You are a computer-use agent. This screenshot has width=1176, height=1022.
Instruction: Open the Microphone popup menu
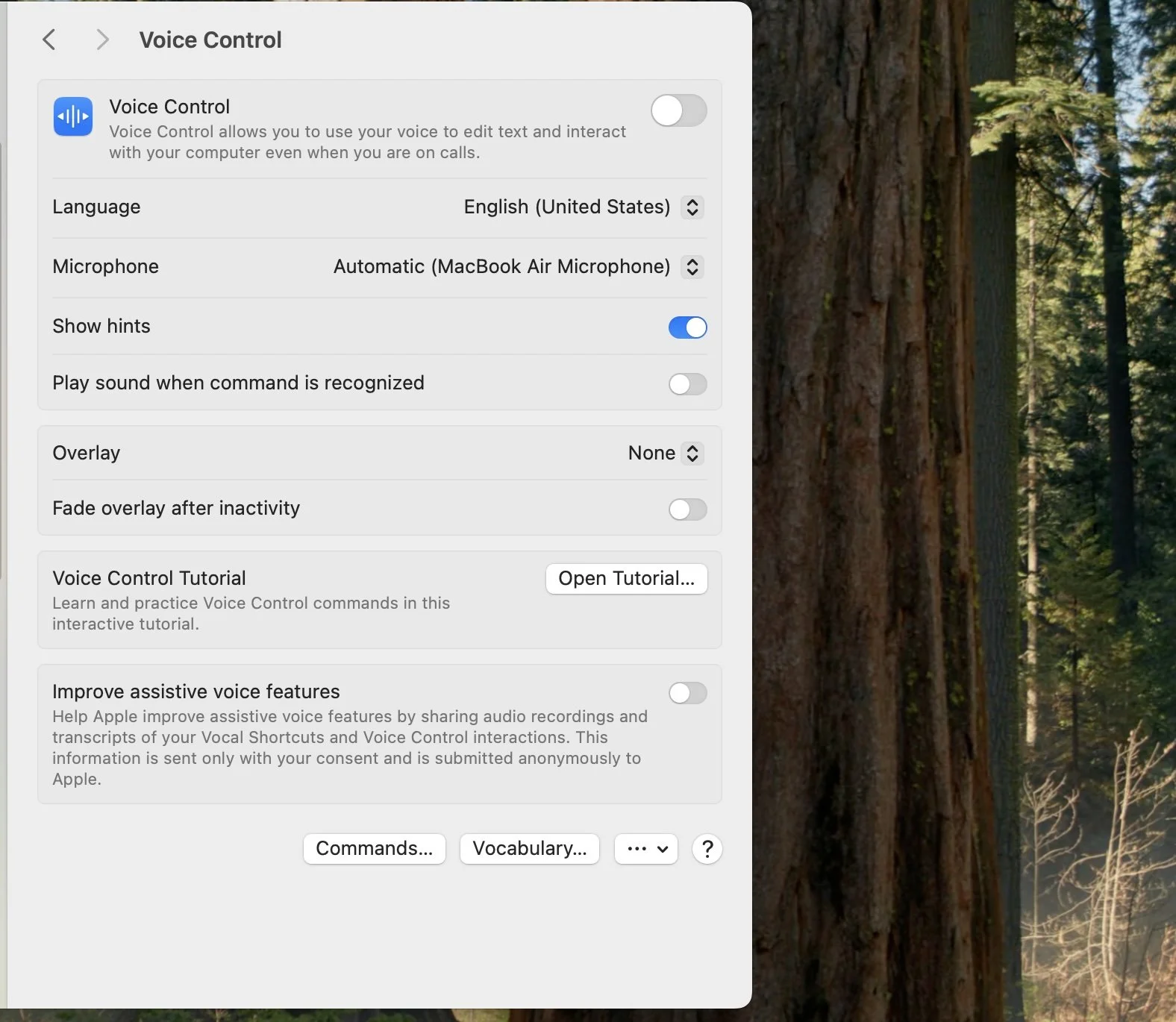(518, 266)
